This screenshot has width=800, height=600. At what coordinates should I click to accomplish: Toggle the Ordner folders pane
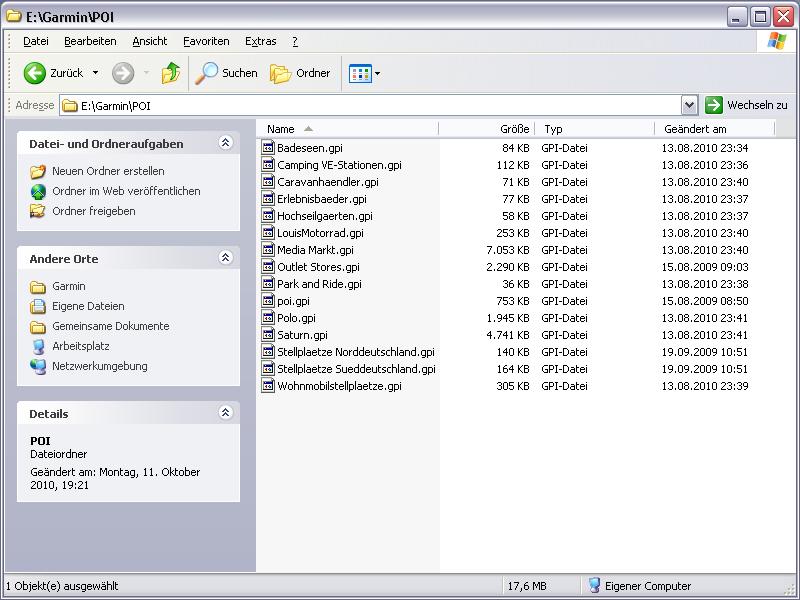tap(301, 73)
